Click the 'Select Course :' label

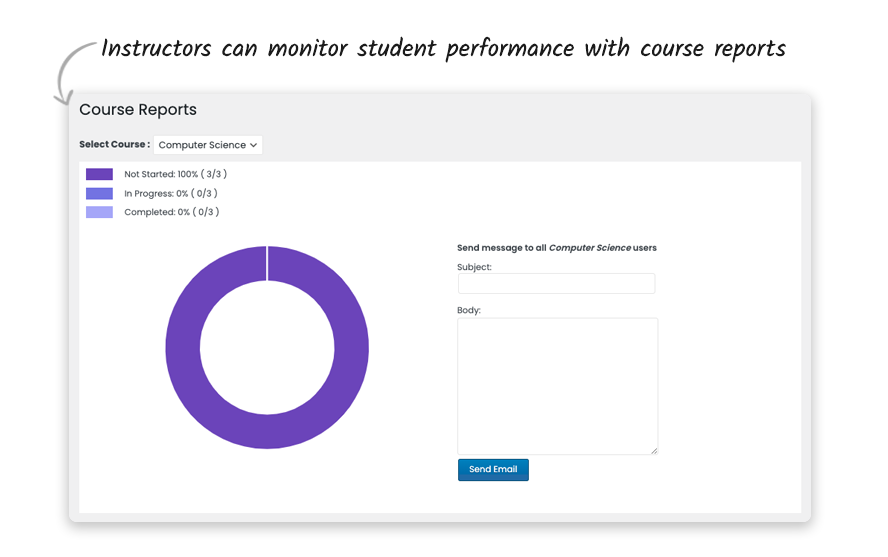[x=114, y=144]
